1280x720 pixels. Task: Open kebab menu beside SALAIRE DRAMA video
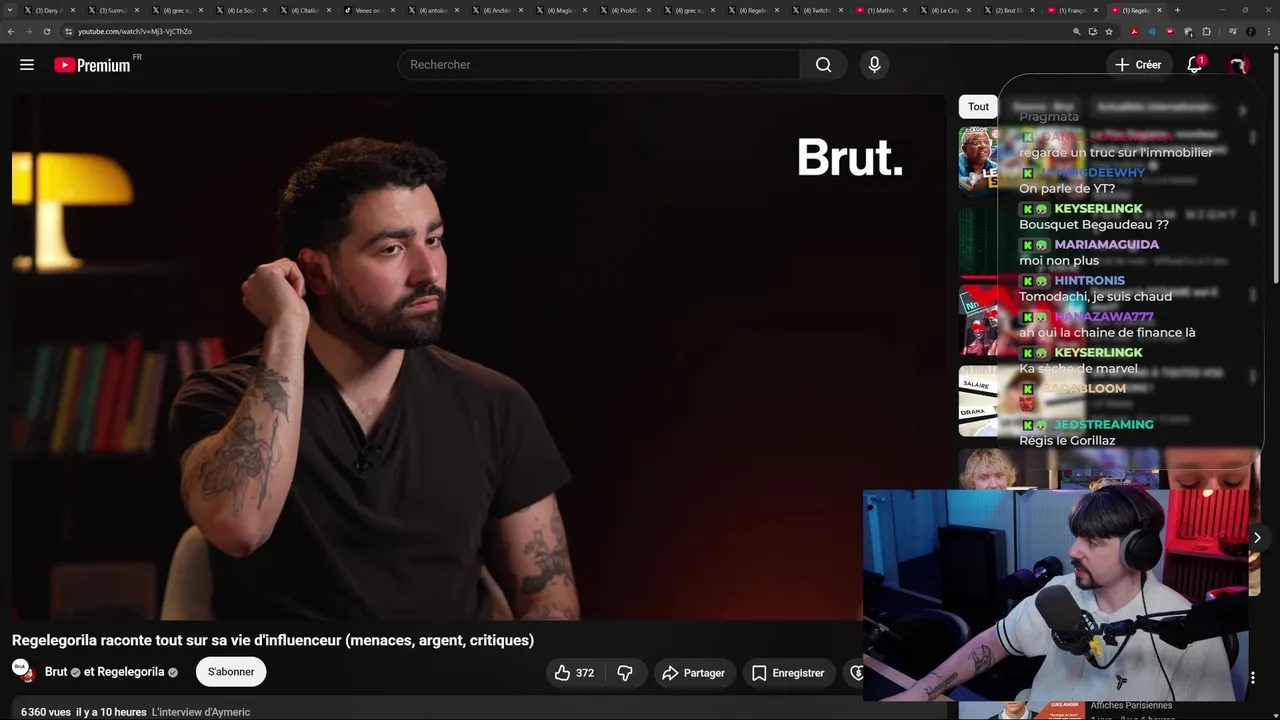pos(1253,376)
